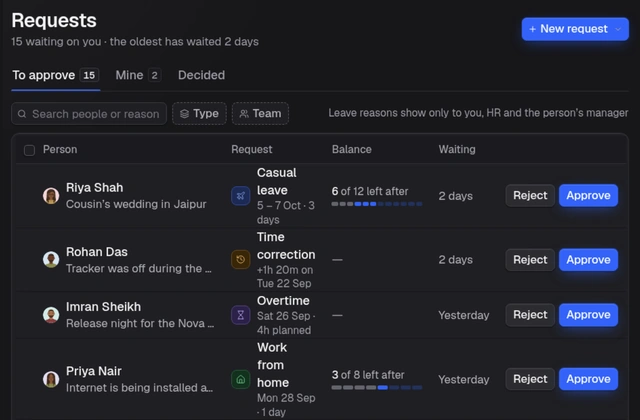Viewport: 640px width, 420px height.
Task: Click the Waiting column header
Action: tap(457, 150)
